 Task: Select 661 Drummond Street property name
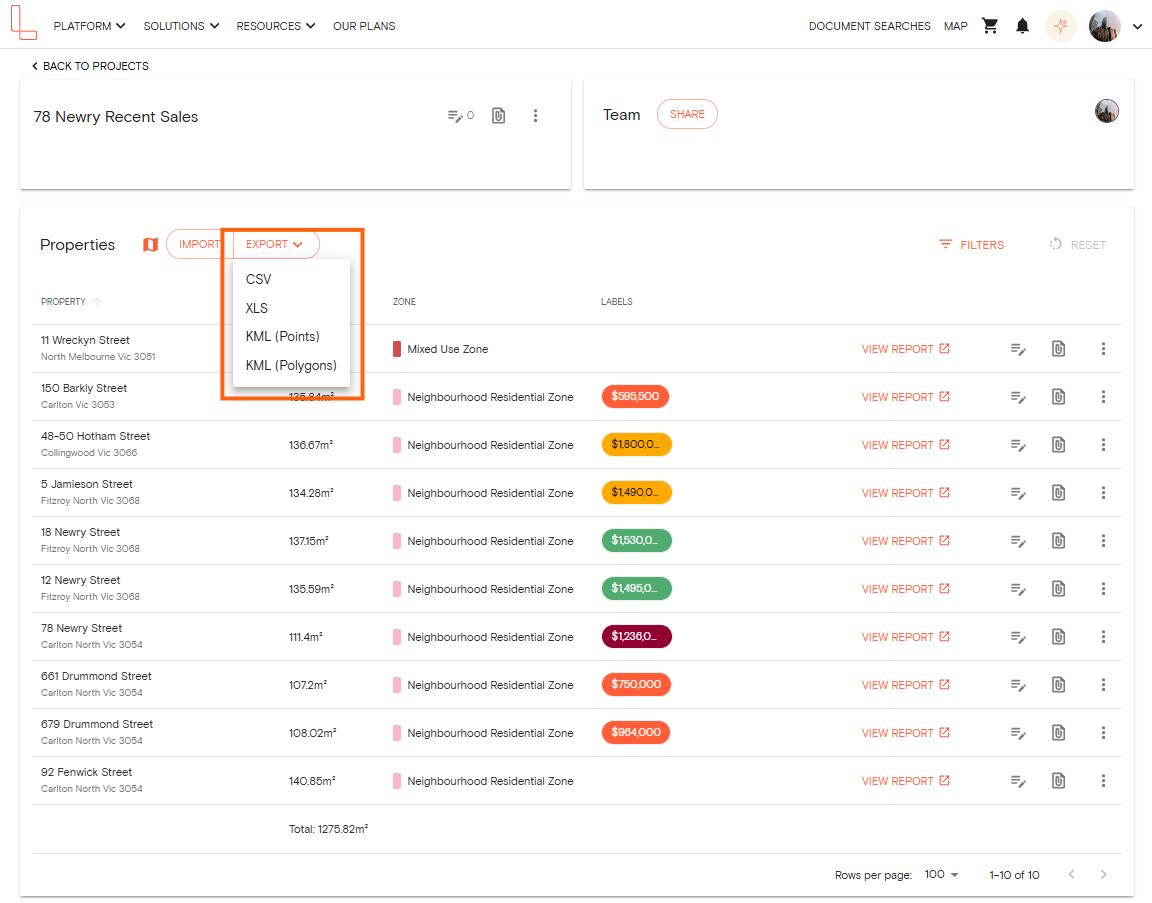[96, 676]
